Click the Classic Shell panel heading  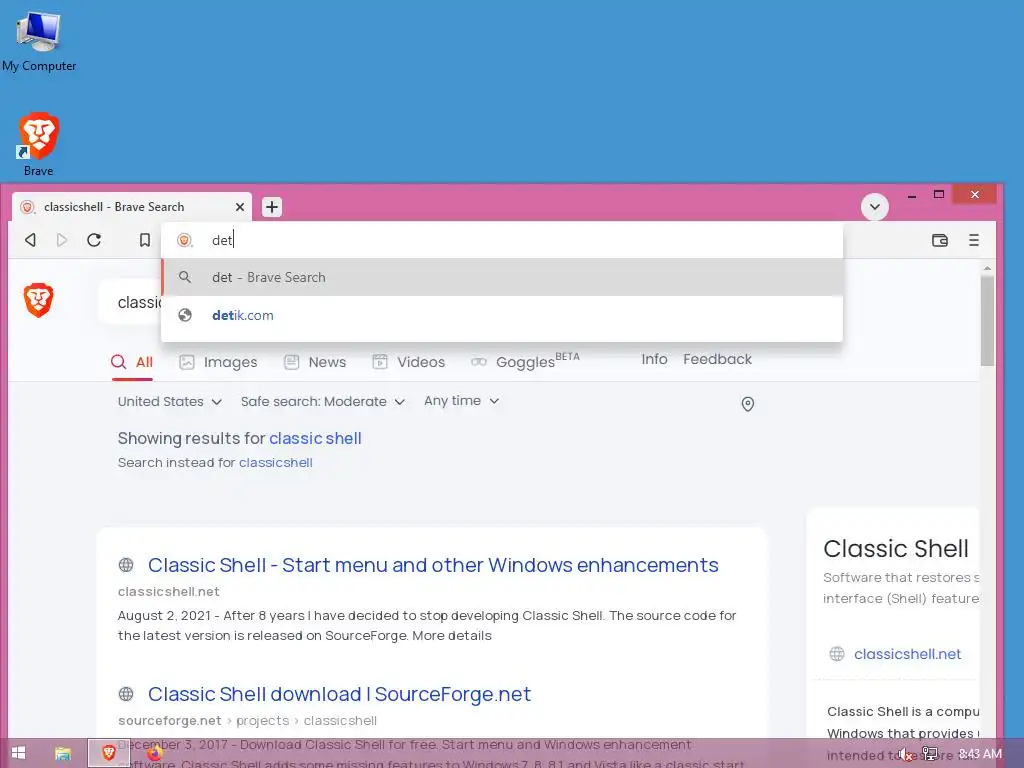coord(895,549)
